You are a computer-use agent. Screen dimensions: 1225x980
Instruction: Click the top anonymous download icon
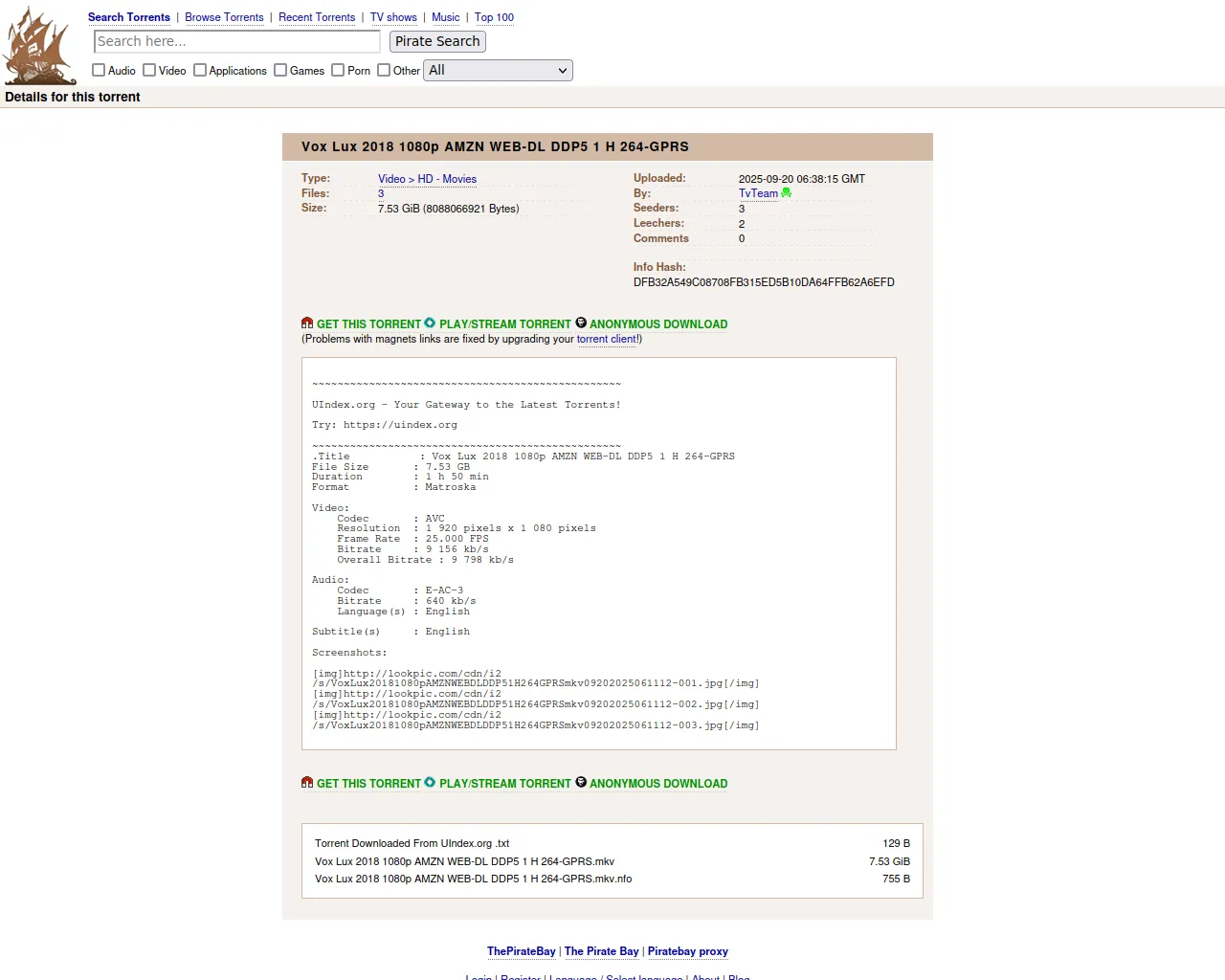click(x=581, y=323)
